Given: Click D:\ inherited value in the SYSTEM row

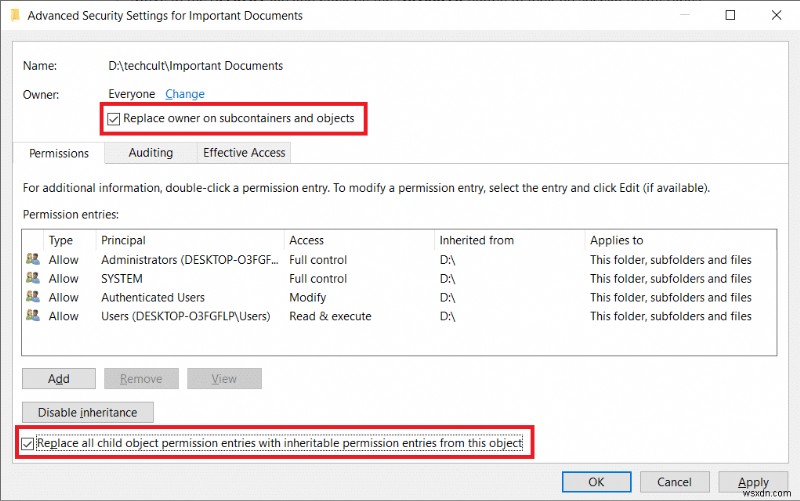Looking at the screenshot, I should pyautogui.click(x=447, y=279).
